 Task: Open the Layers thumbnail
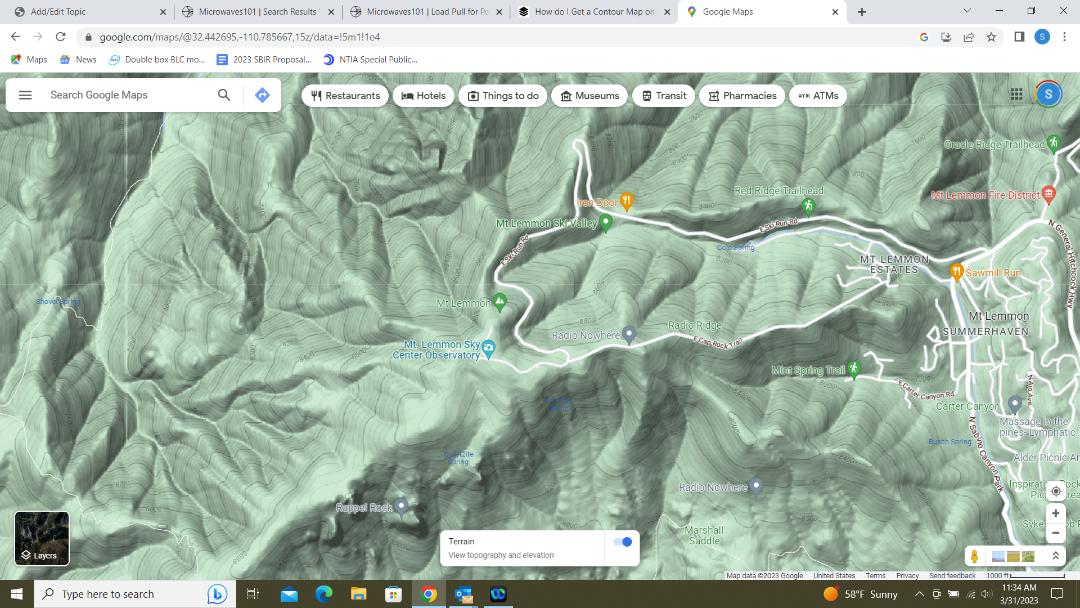click(x=42, y=538)
